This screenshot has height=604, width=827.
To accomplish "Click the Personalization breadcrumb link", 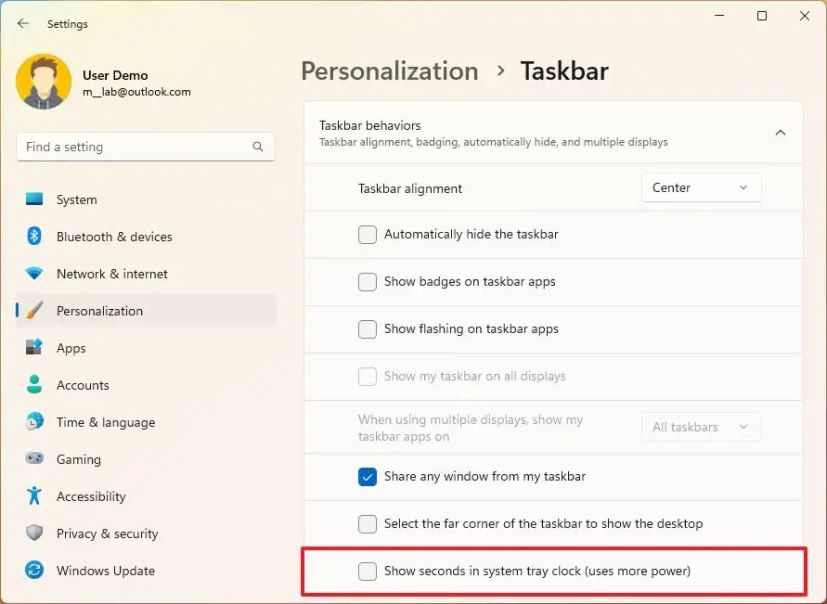I will pos(389,72).
